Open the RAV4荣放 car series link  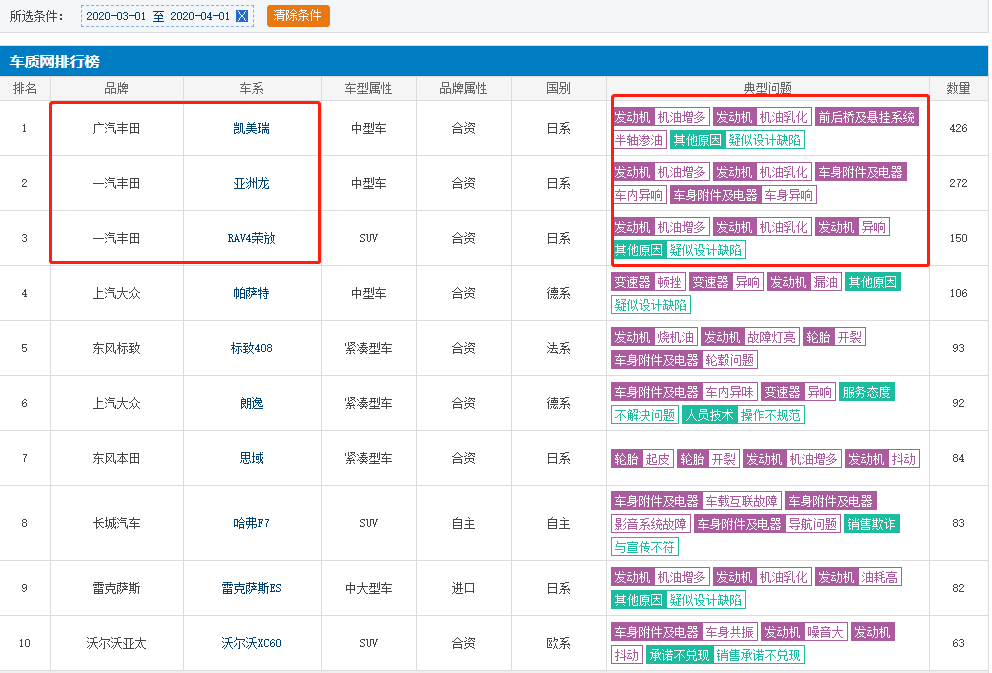coord(251,238)
